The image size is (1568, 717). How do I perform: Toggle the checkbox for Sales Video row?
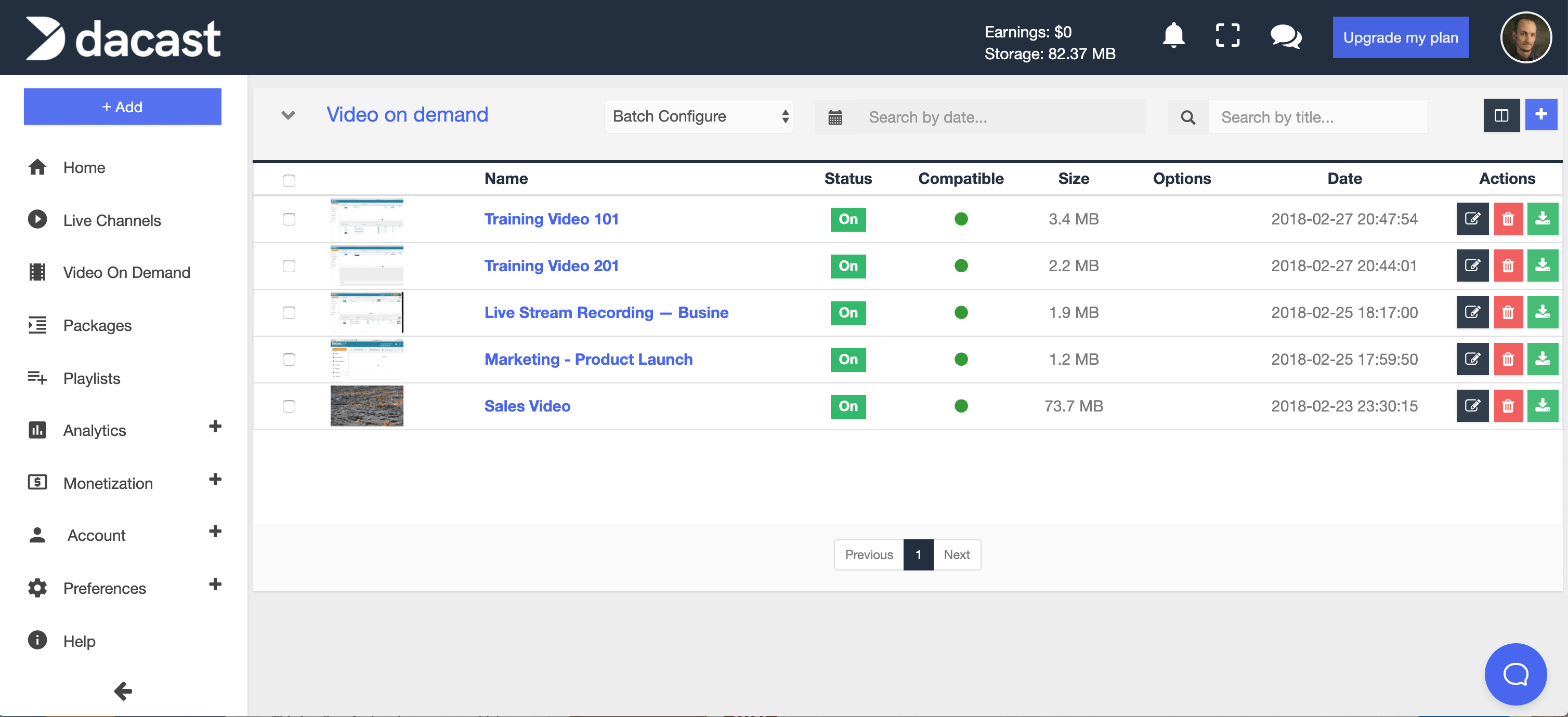[x=289, y=405]
